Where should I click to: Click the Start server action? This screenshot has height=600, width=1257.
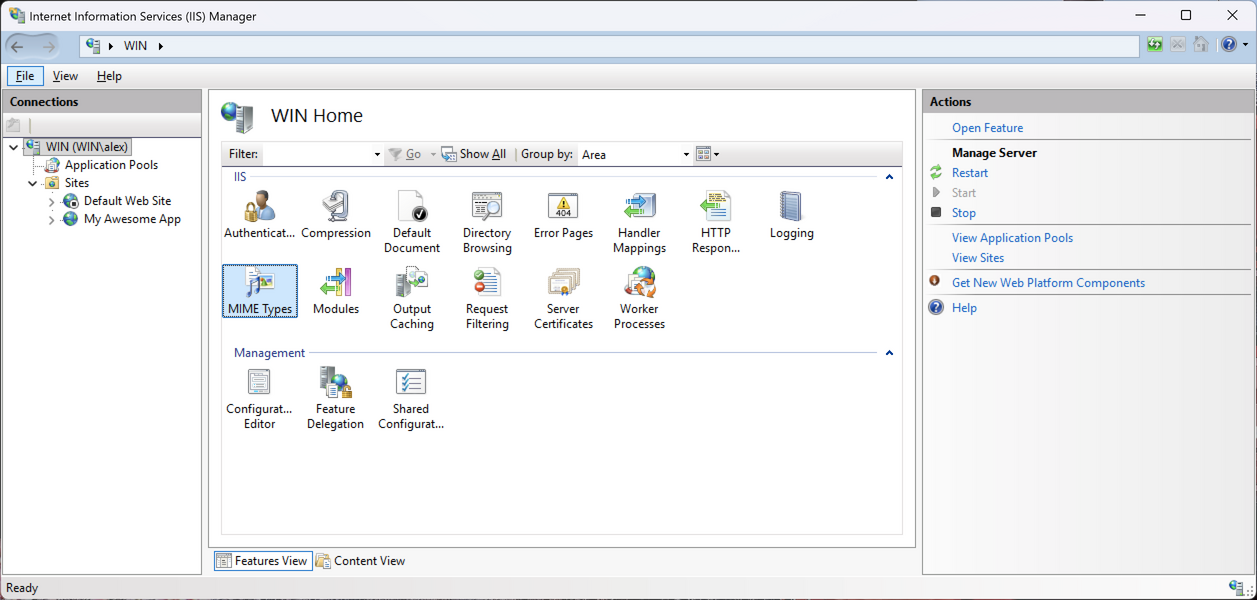click(964, 193)
